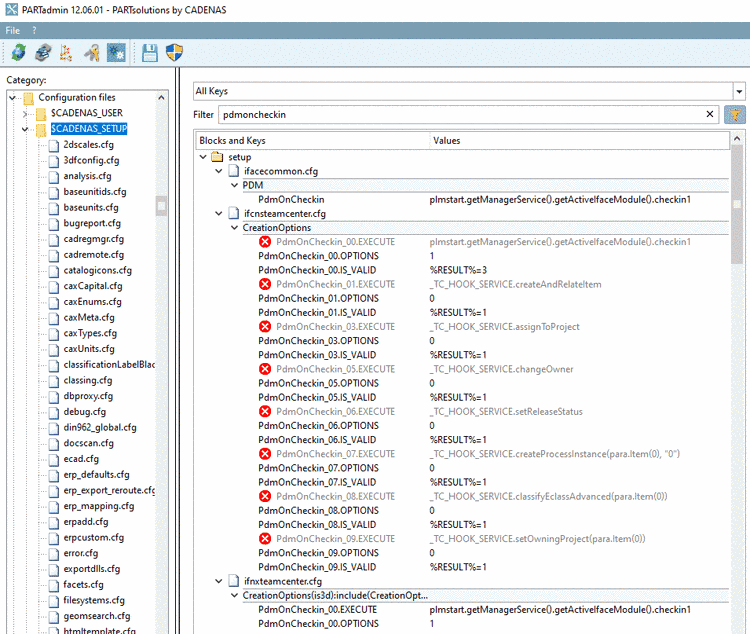Image resolution: width=750 pixels, height=634 pixels.
Task: Collapse the CreationOptions block under ifcnsteamcenter.cfg
Action: (x=234, y=228)
